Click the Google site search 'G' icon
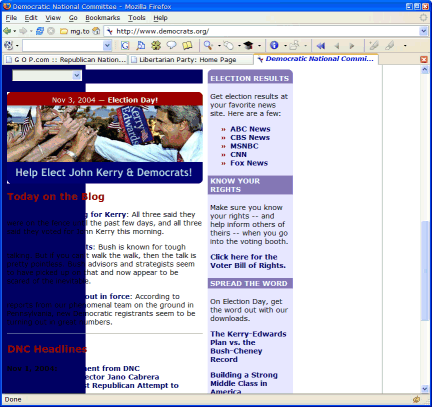Screen dimensions: 432x407 tap(125, 45)
